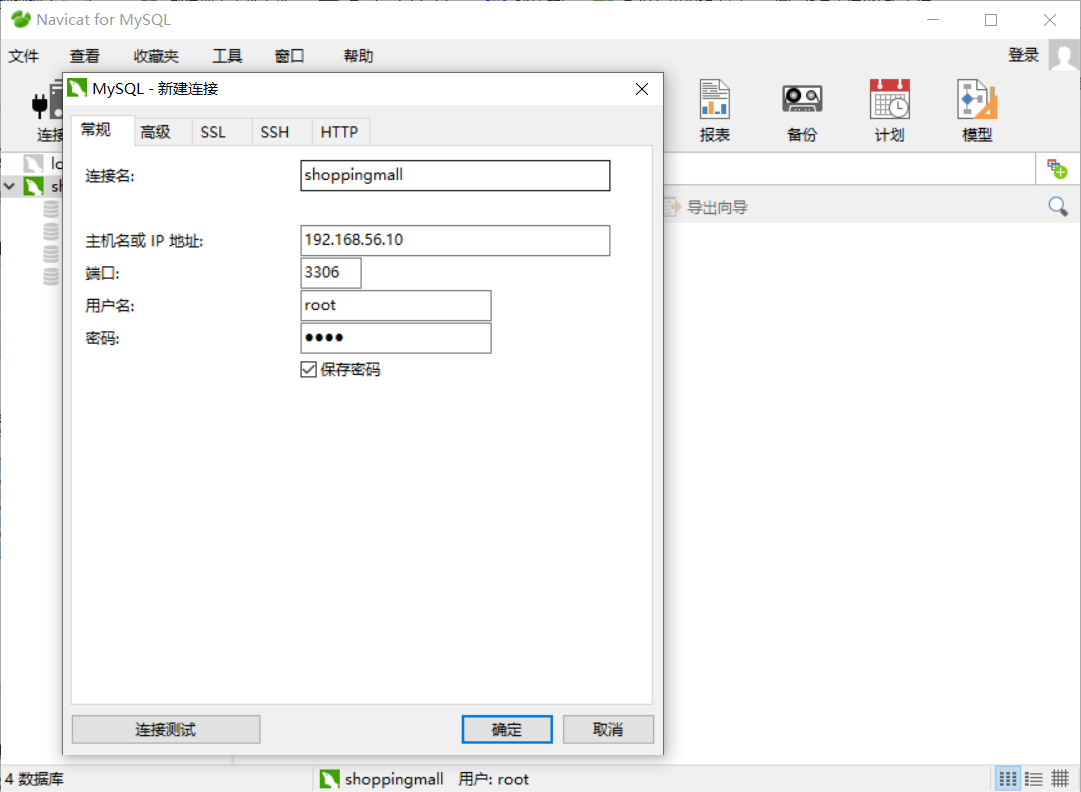Minimize the Navicat window
Image resolution: width=1081 pixels, height=792 pixels.
[x=933, y=20]
